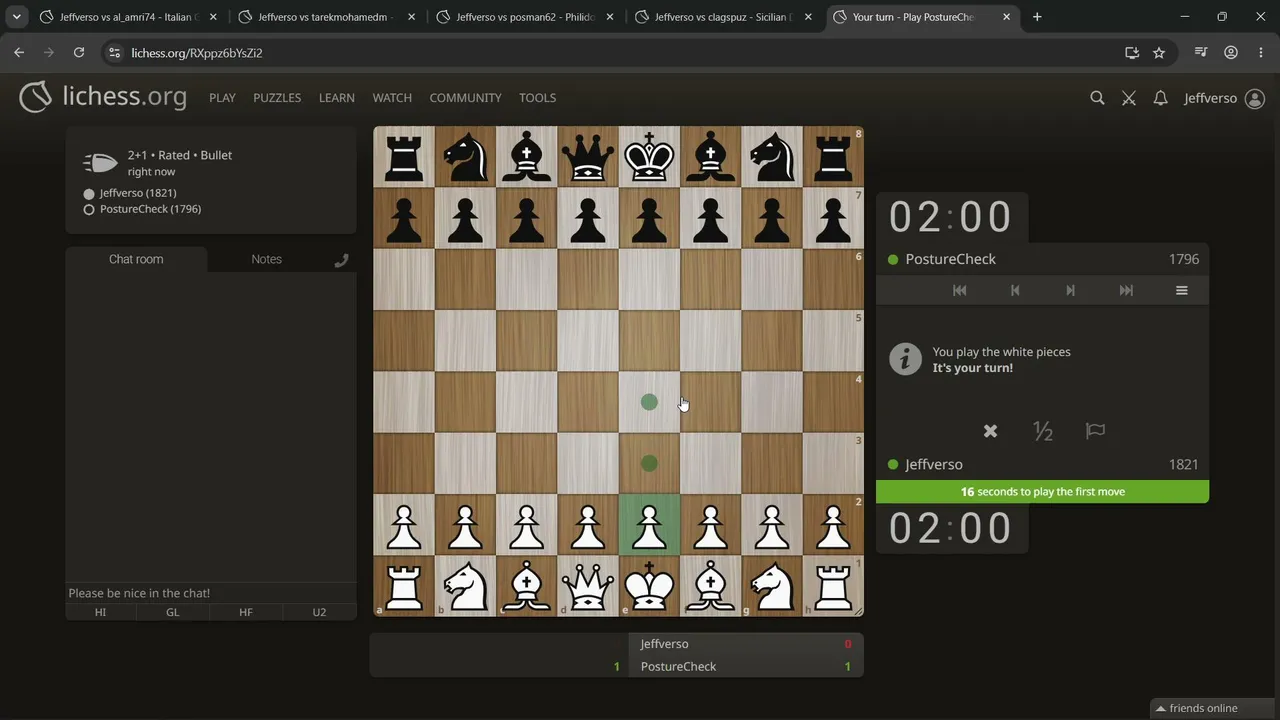Image resolution: width=1280 pixels, height=720 pixels.
Task: Select the white king on e1
Action: (x=649, y=586)
